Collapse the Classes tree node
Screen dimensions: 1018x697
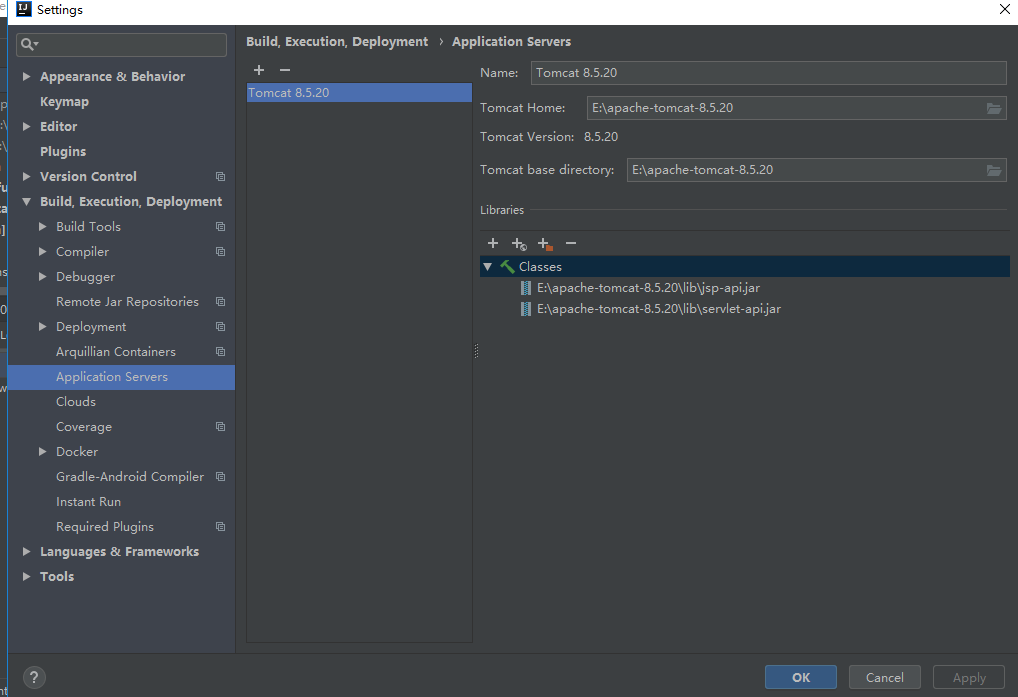tap(488, 266)
